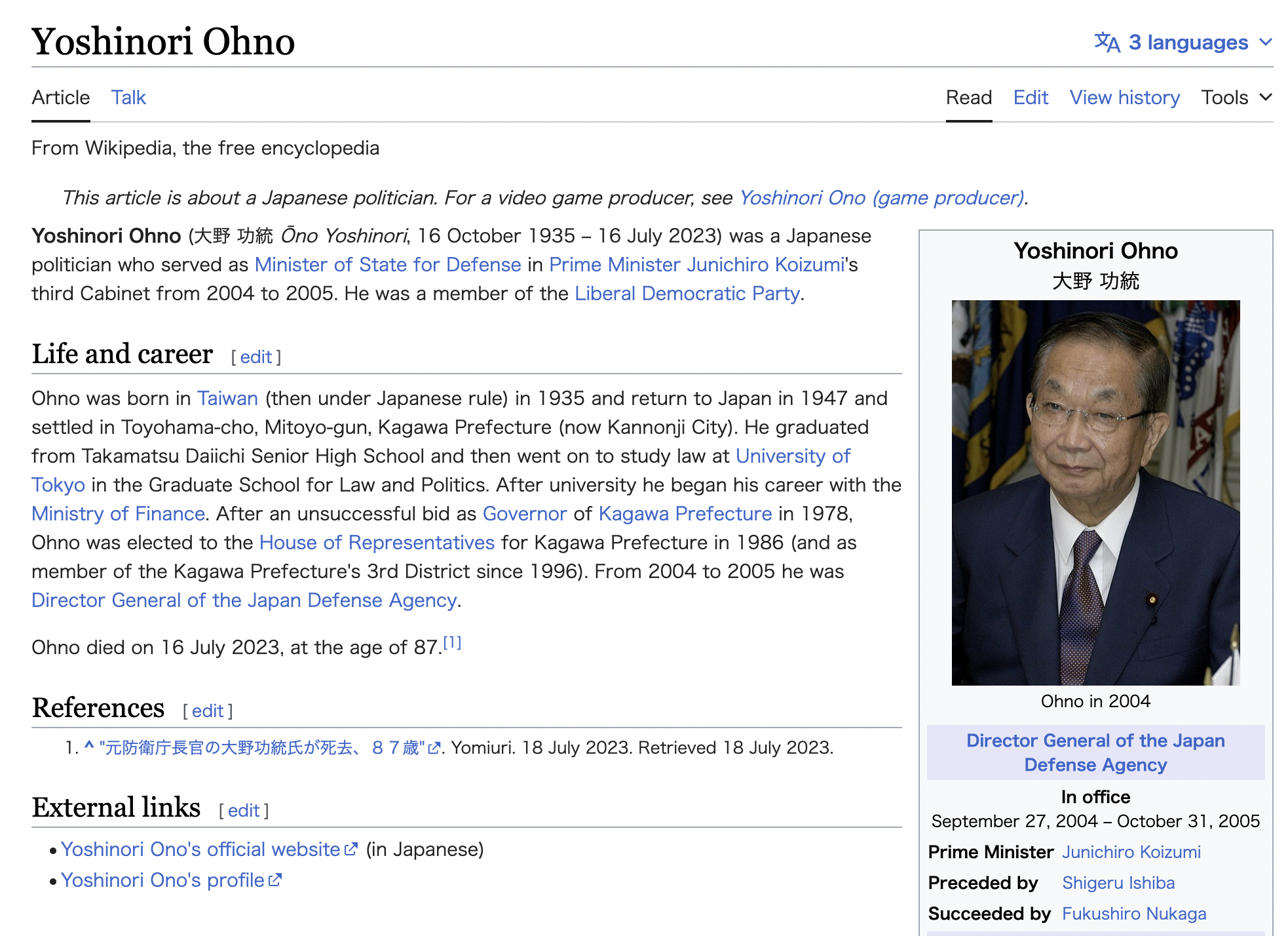Image resolution: width=1288 pixels, height=936 pixels.
Task: Click the translate languages icon
Action: tap(1107, 43)
